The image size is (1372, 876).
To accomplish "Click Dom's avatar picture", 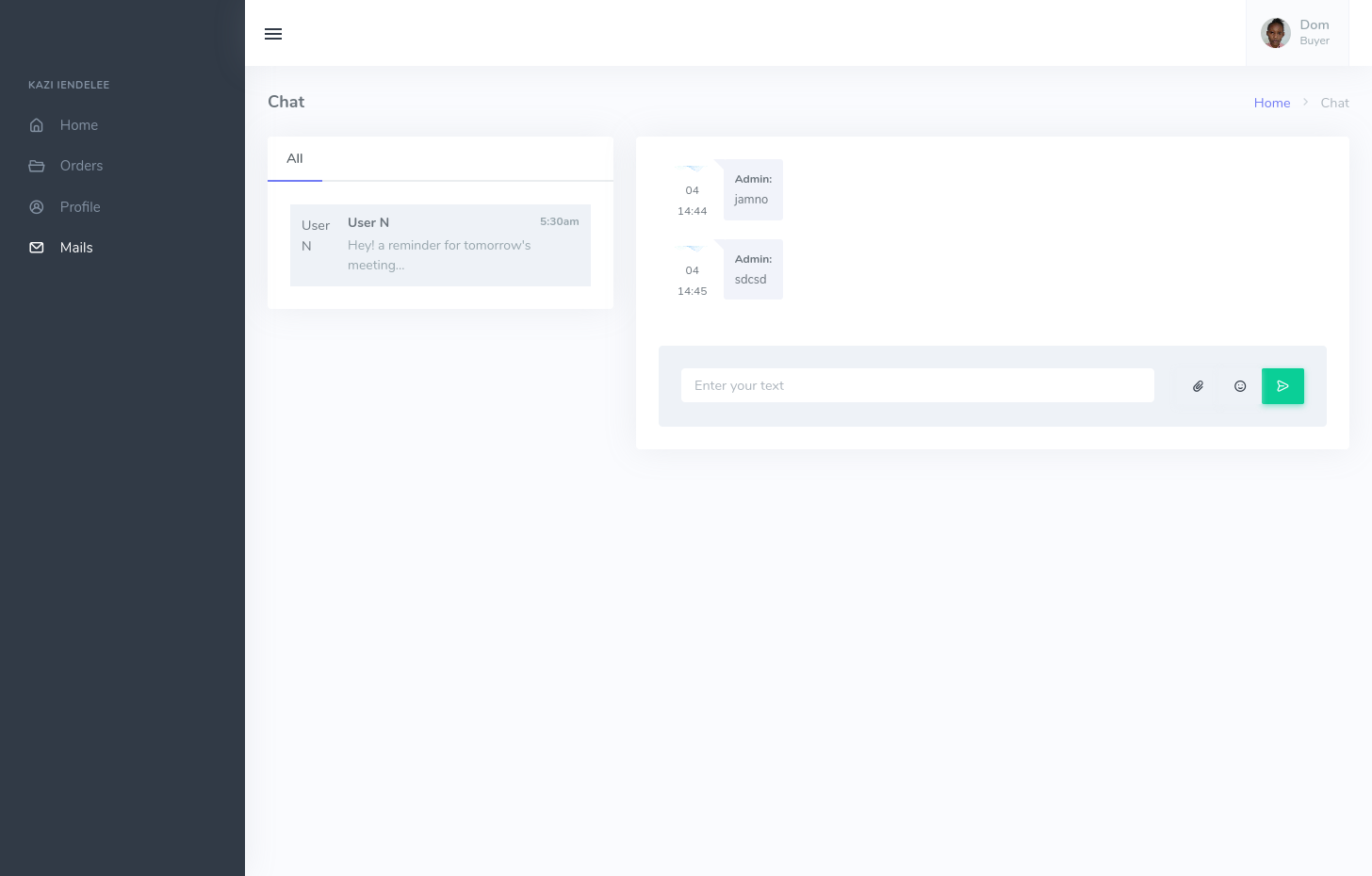I will (x=1276, y=33).
